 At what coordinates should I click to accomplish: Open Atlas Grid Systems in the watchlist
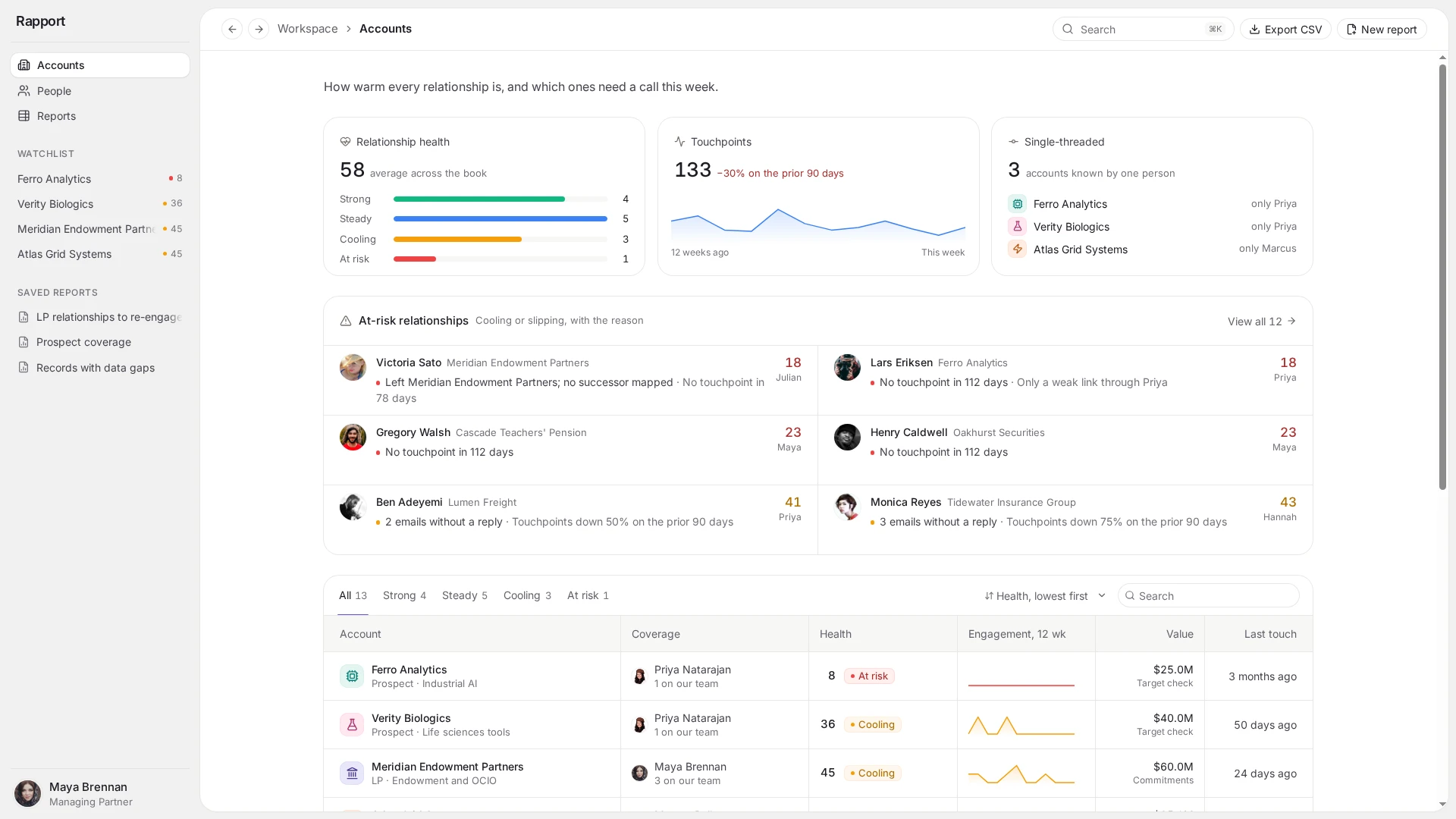coord(100,254)
